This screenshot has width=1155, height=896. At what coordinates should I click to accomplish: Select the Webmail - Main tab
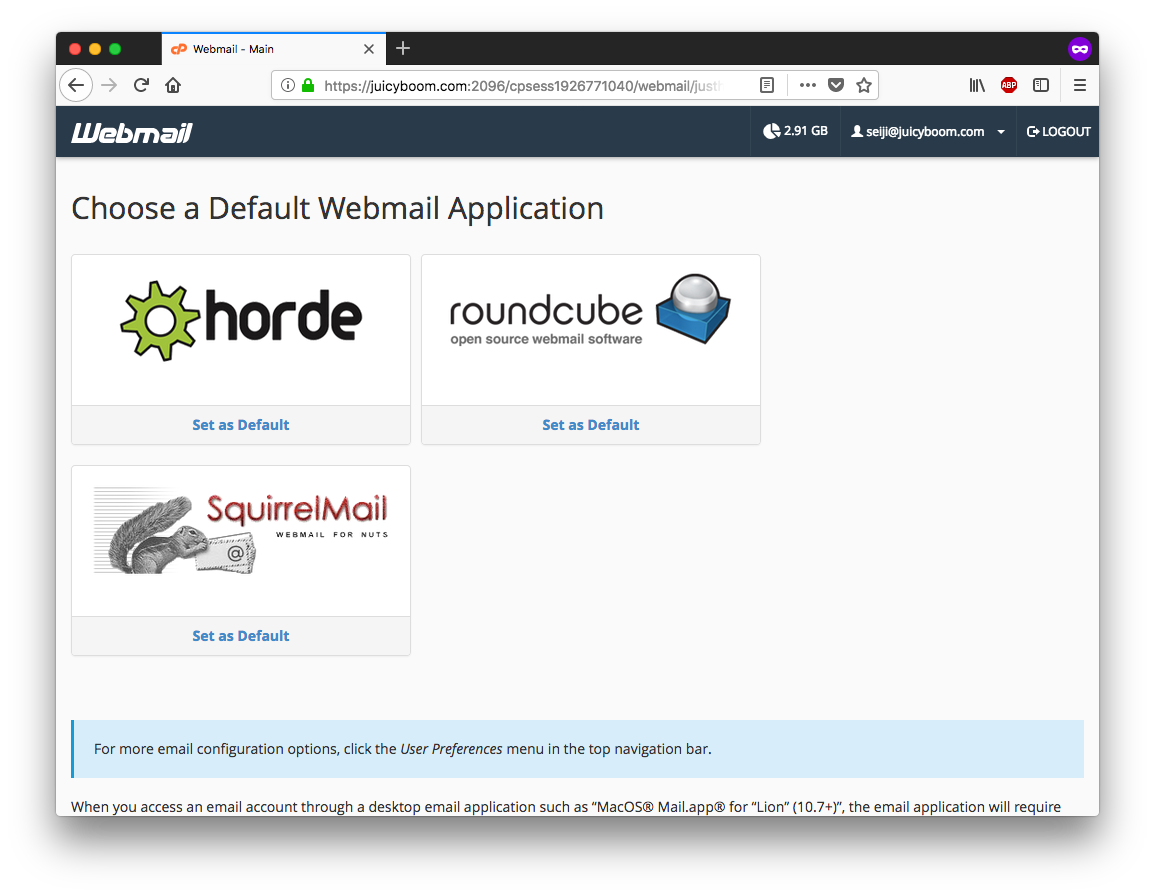260,49
